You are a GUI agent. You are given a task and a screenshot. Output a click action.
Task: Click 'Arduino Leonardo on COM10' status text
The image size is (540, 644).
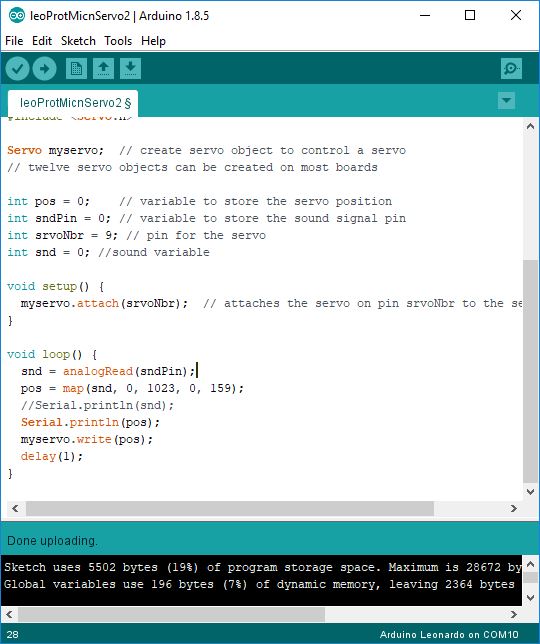[x=449, y=635]
